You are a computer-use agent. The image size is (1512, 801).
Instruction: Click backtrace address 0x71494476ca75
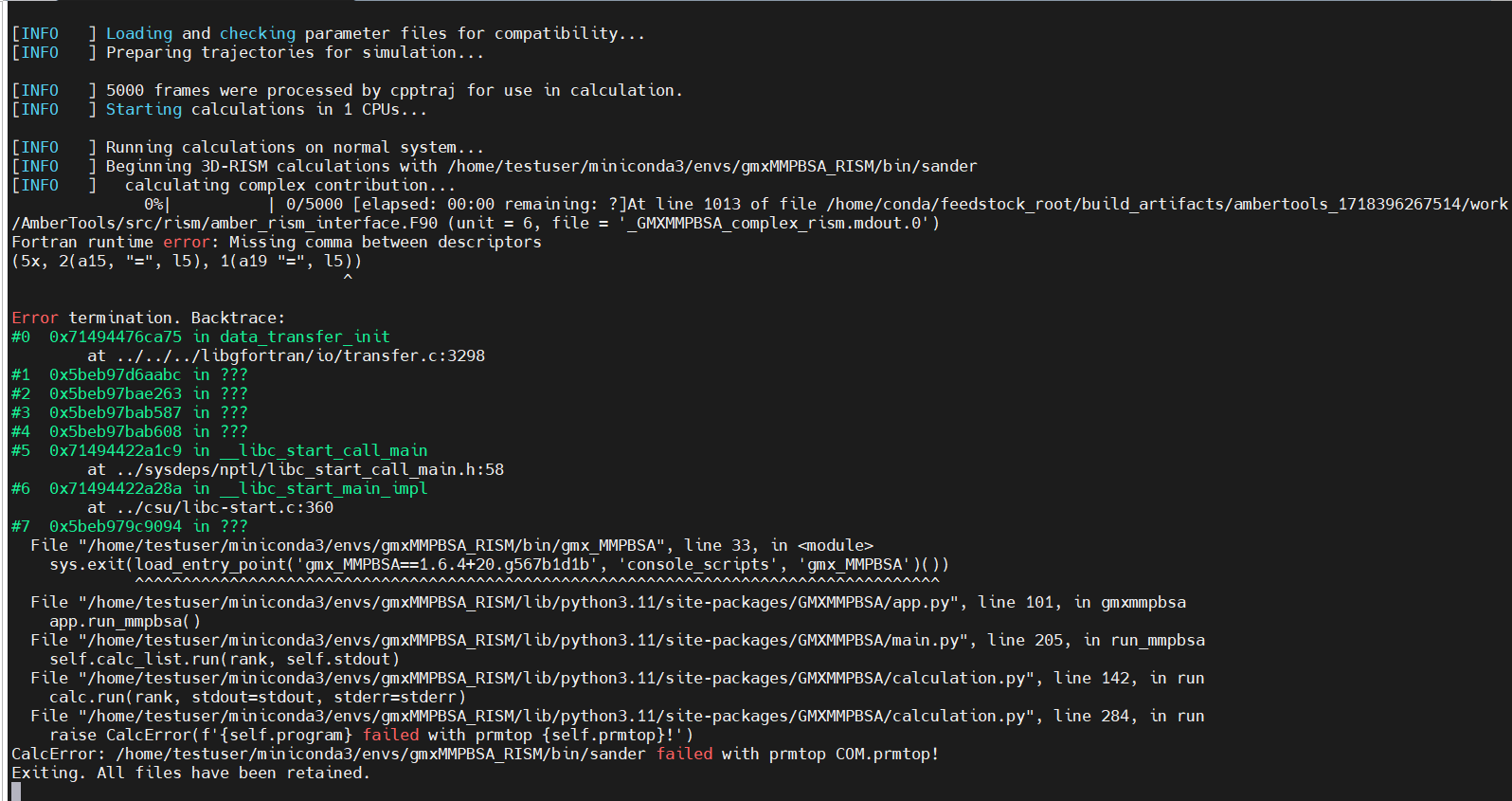point(115,337)
